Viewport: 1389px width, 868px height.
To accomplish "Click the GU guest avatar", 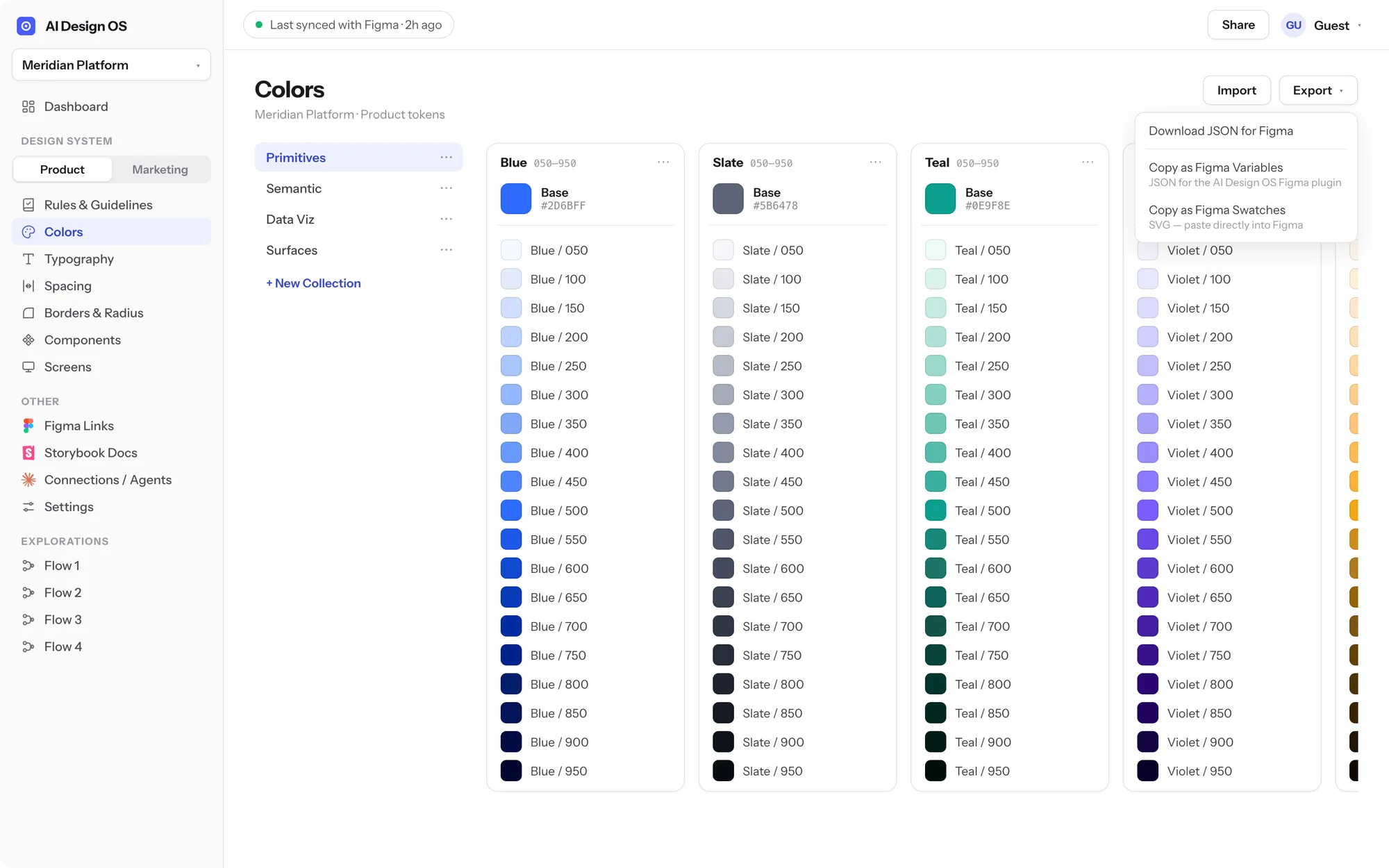I will [1293, 25].
